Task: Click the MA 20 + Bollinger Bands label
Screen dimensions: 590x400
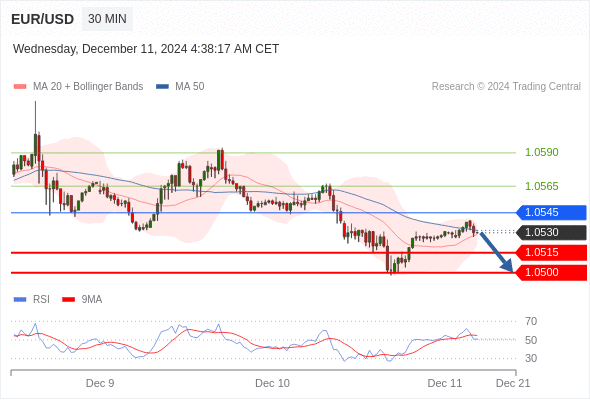Action: [x=88, y=87]
